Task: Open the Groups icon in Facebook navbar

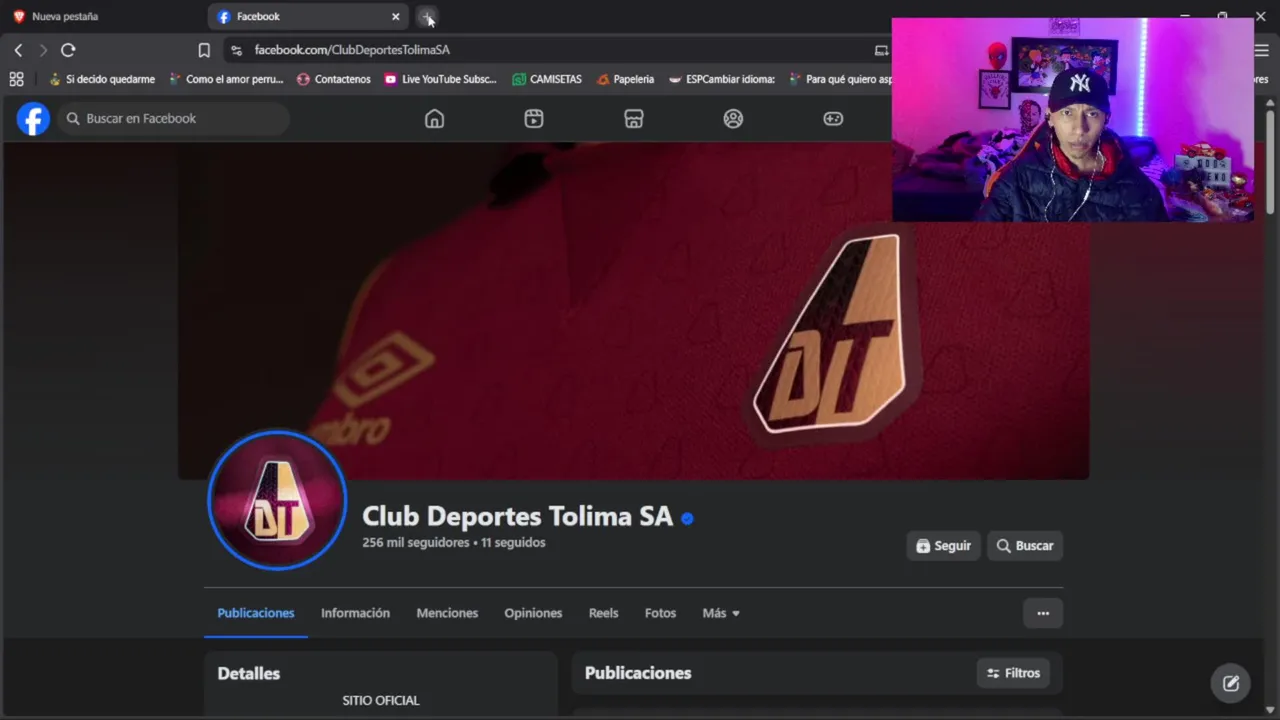Action: pyautogui.click(x=733, y=119)
